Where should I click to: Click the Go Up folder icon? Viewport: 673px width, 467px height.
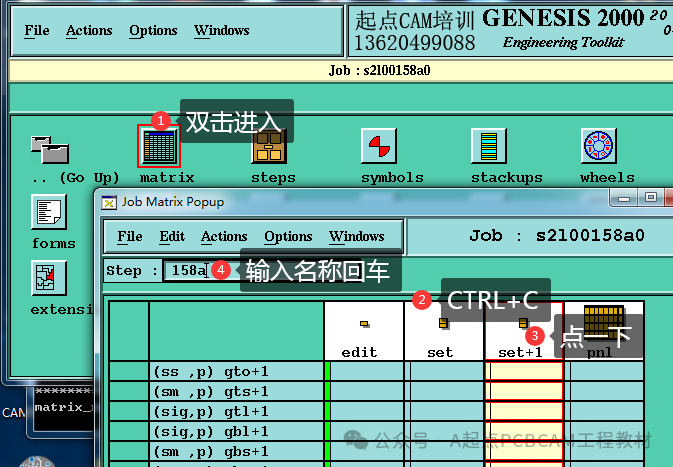click(49, 149)
